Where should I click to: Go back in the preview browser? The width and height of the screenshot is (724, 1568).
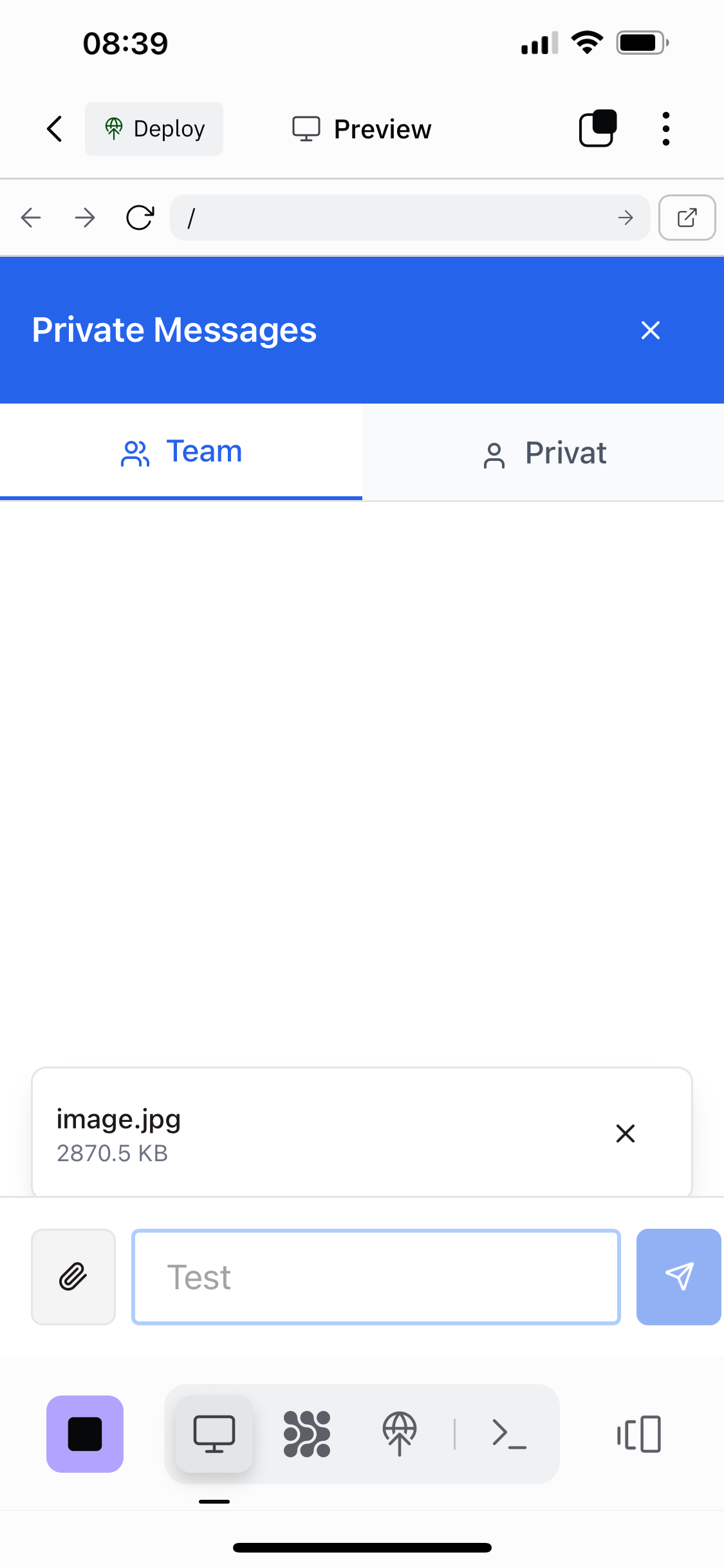point(31,218)
